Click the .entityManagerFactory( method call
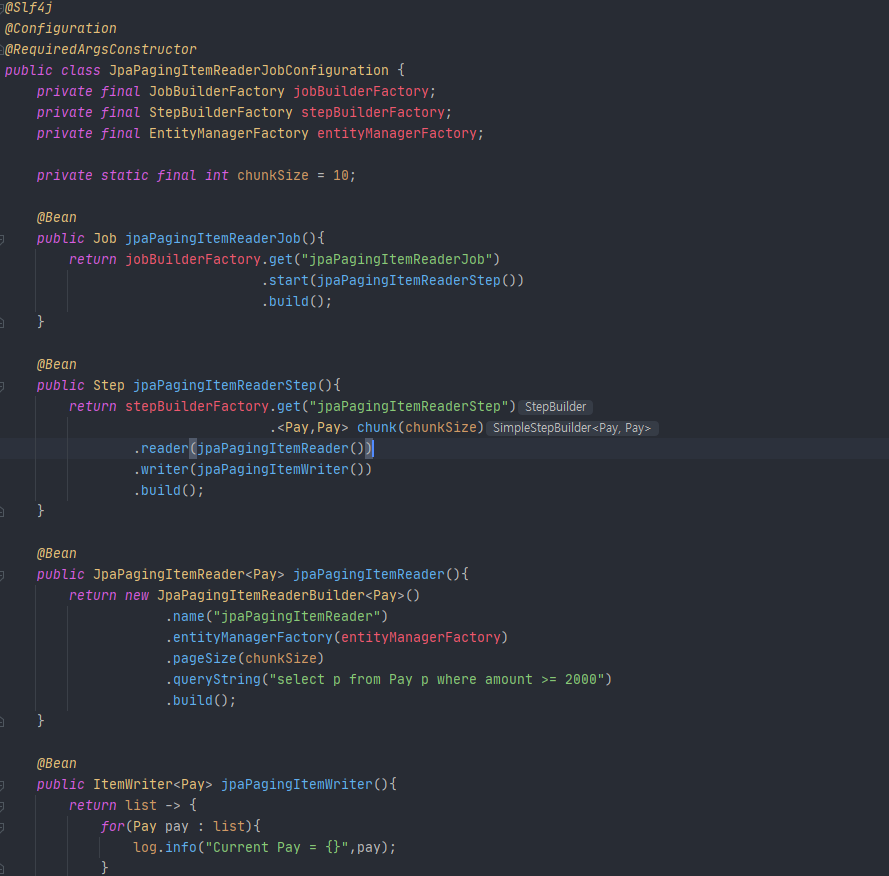This screenshot has height=876, width=889. click(252, 637)
